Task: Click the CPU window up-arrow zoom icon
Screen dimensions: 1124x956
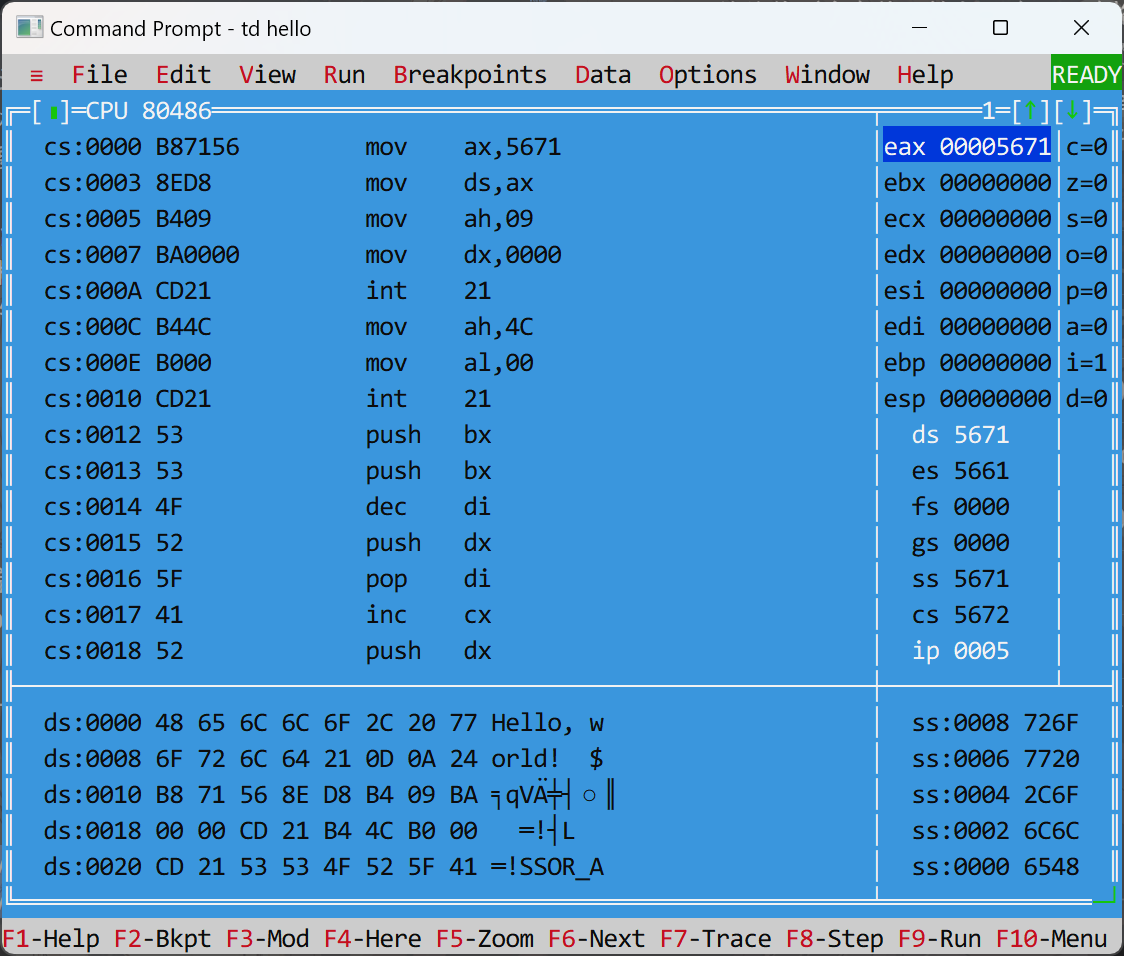Action: pos(1031,111)
